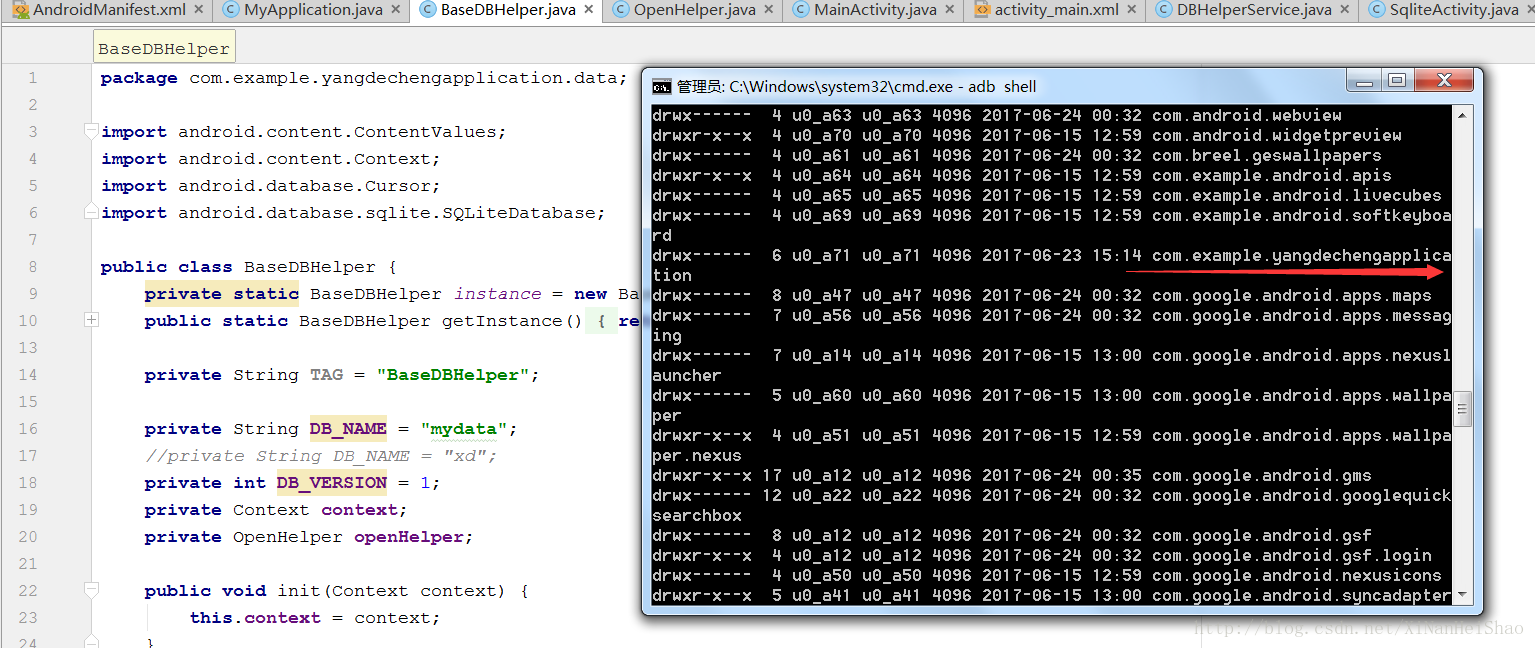
Task: Click the cmd window scrollbar down arrow
Action: [1463, 595]
